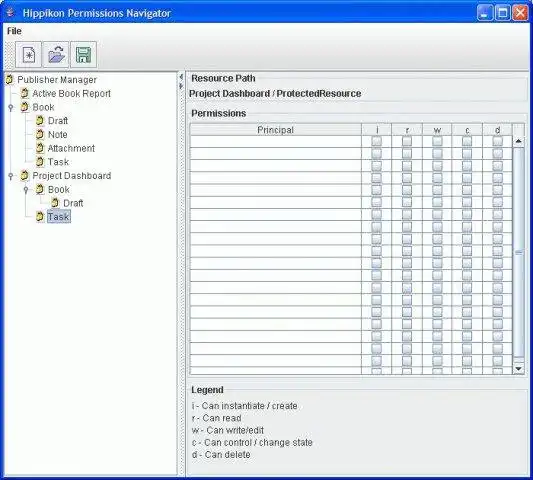Click the permissions table scrollbar thumb

(519, 252)
